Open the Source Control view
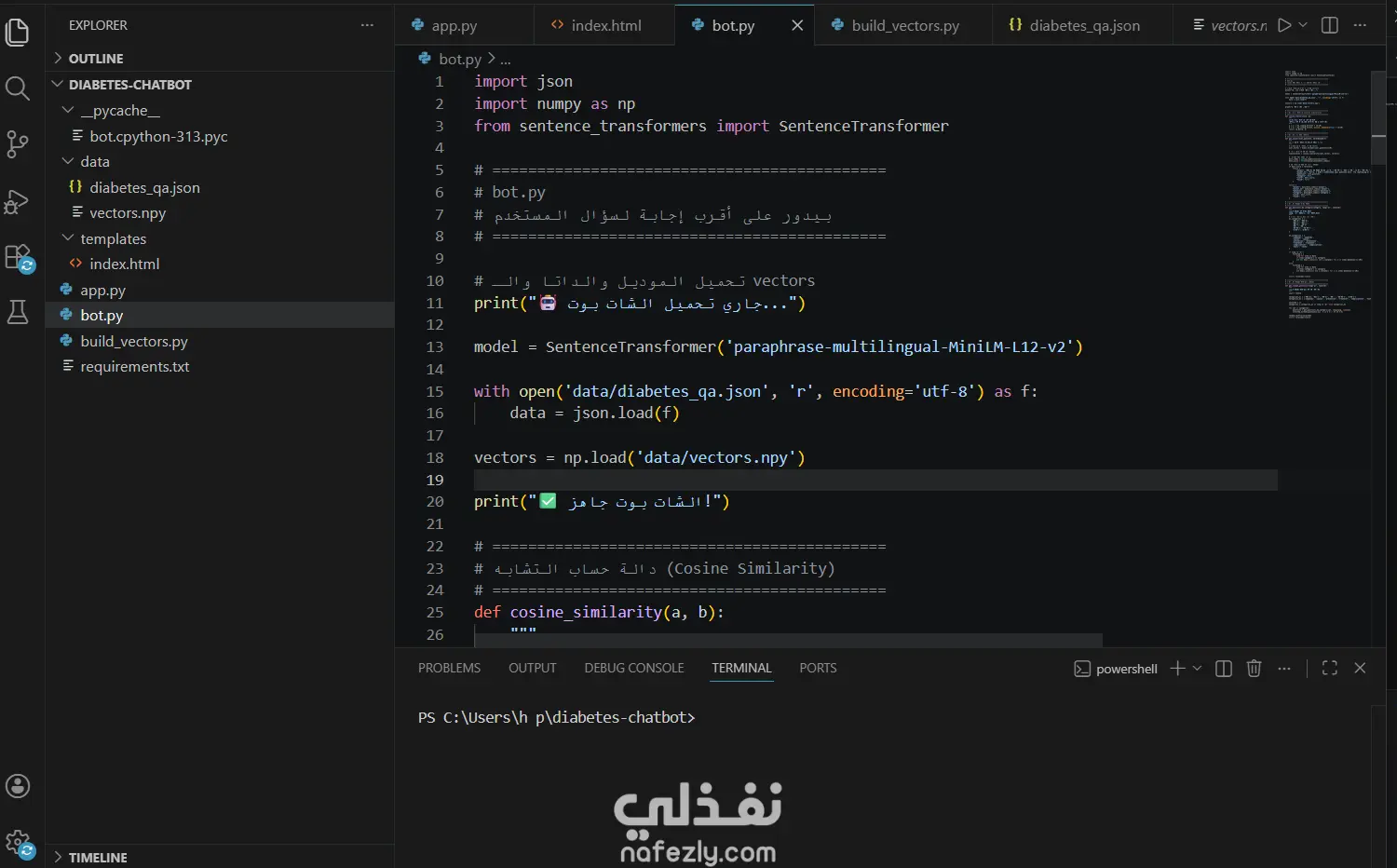This screenshot has height=868, width=1397. pos(18,144)
